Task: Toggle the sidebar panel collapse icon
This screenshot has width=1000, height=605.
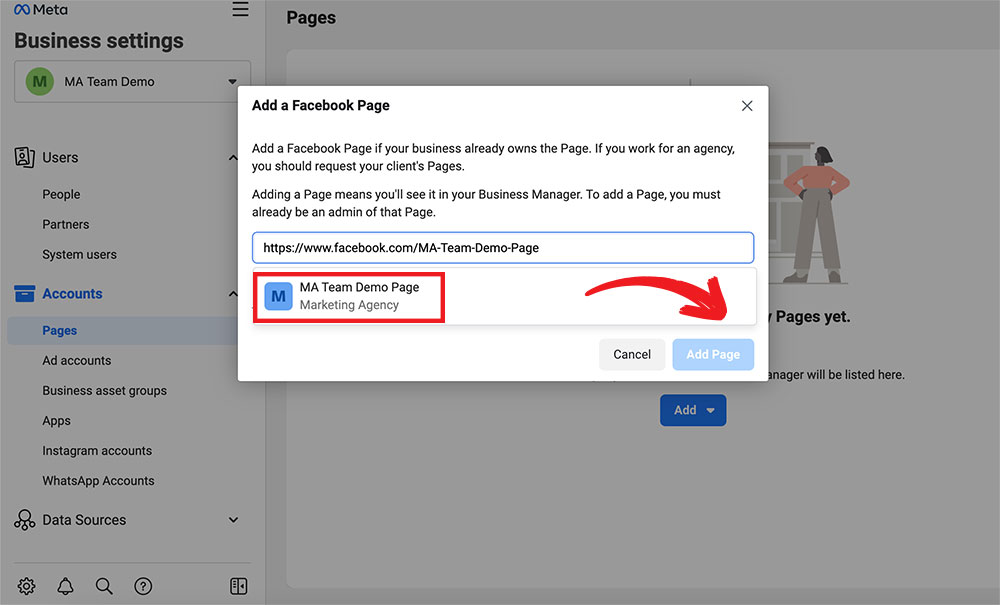Action: 238,586
